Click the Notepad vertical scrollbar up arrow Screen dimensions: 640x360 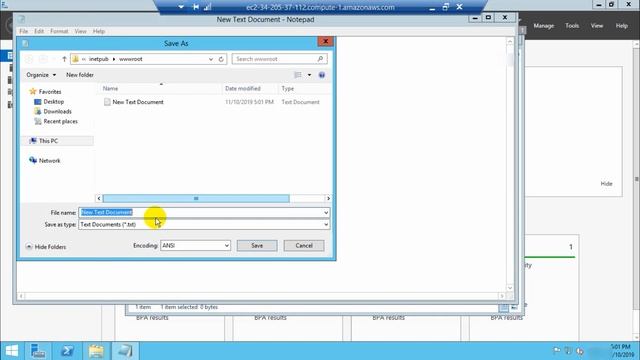(x=510, y=41)
